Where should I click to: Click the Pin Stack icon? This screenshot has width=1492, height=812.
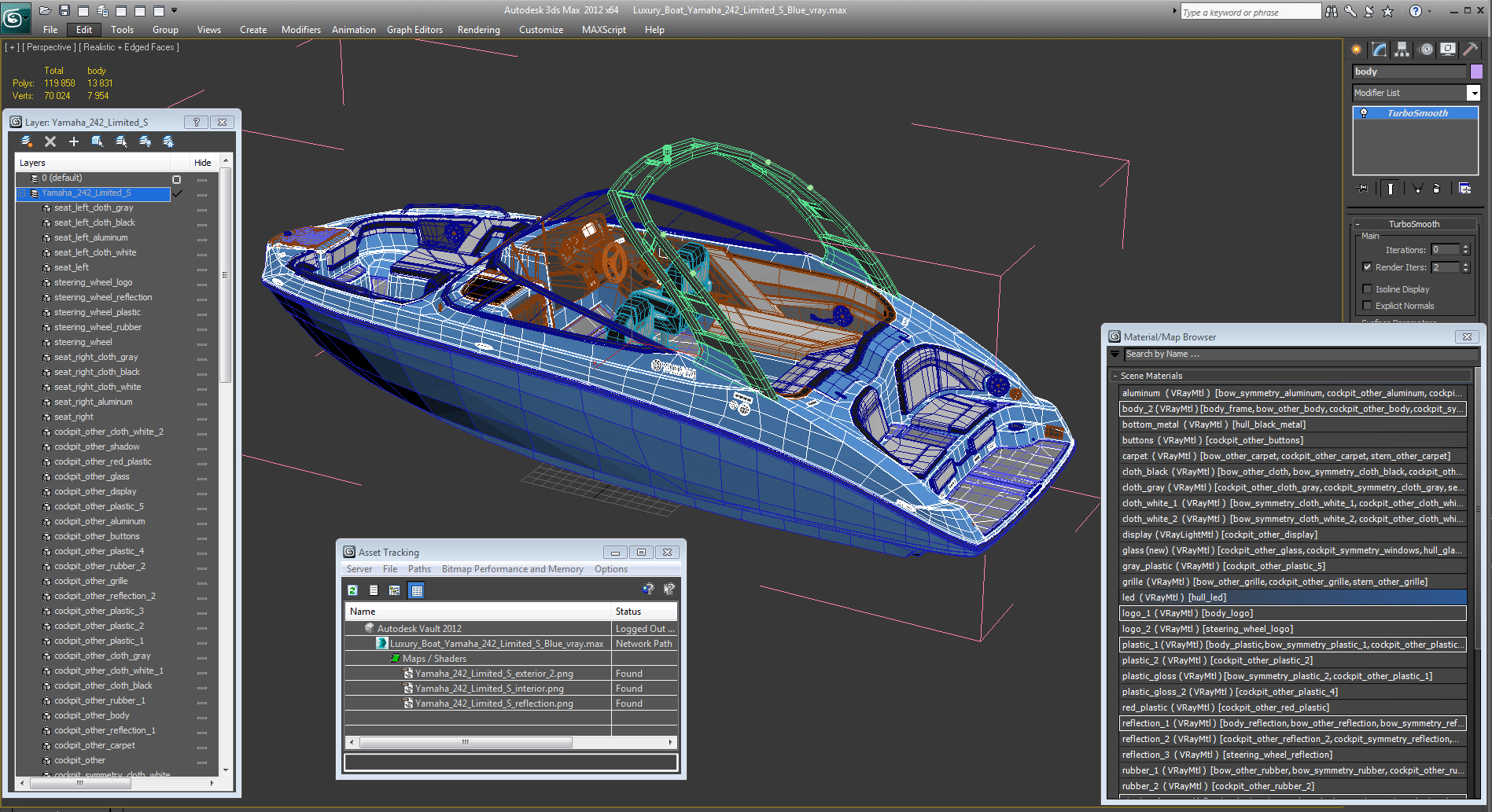click(1363, 189)
